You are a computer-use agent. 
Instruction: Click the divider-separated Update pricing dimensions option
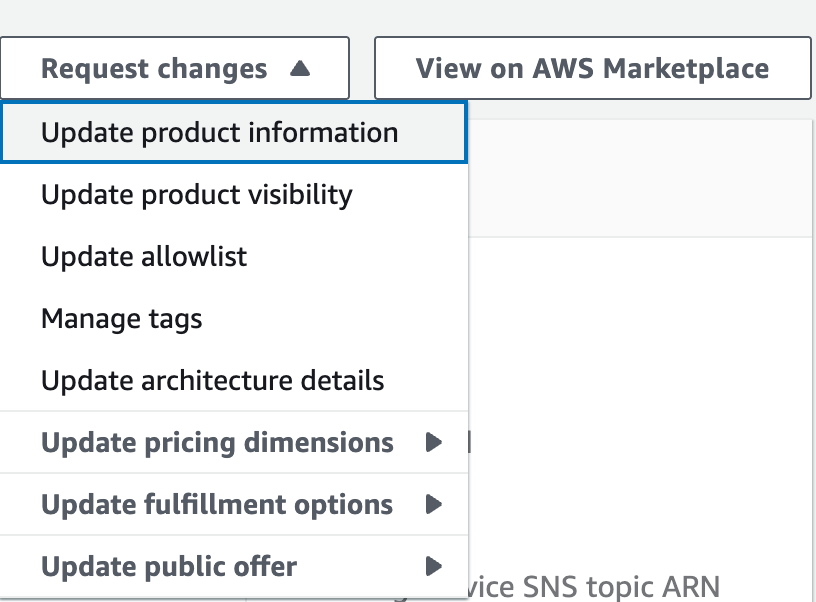coord(216,442)
